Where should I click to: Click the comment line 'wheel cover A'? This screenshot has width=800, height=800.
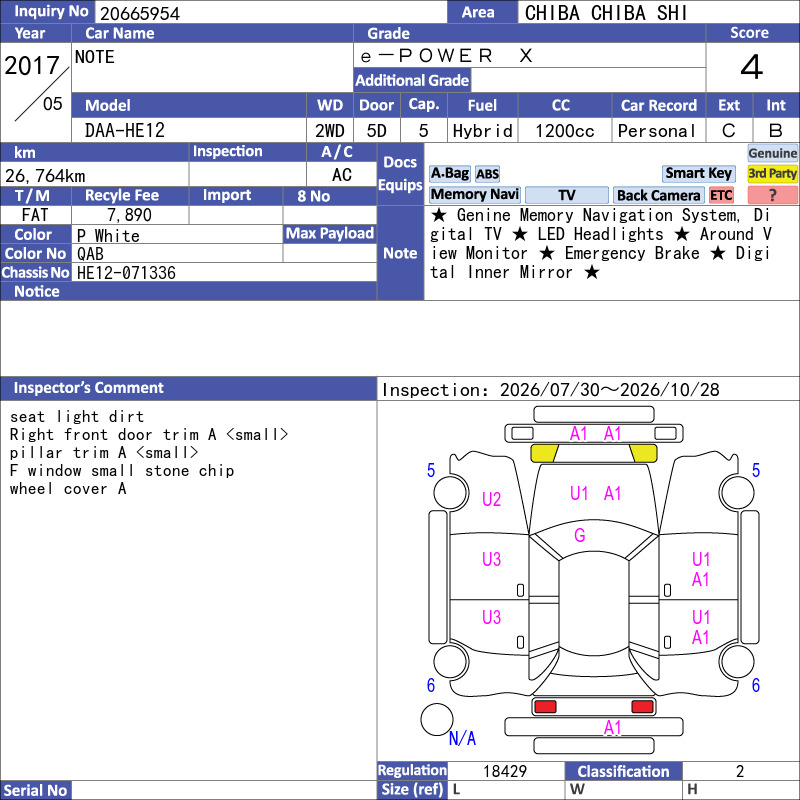pyautogui.click(x=68, y=488)
